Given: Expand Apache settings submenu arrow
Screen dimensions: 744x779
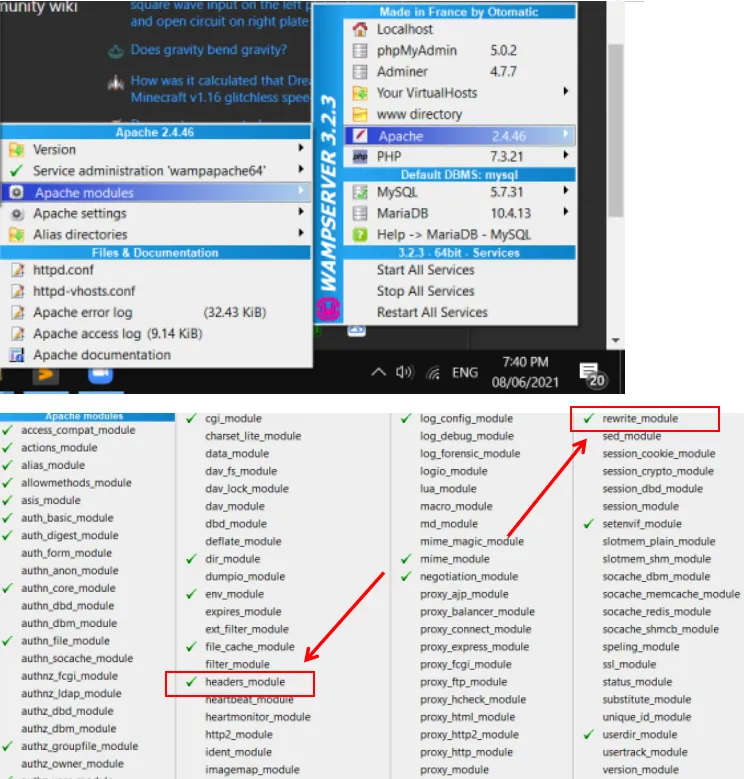Looking at the screenshot, I should pos(300,212).
